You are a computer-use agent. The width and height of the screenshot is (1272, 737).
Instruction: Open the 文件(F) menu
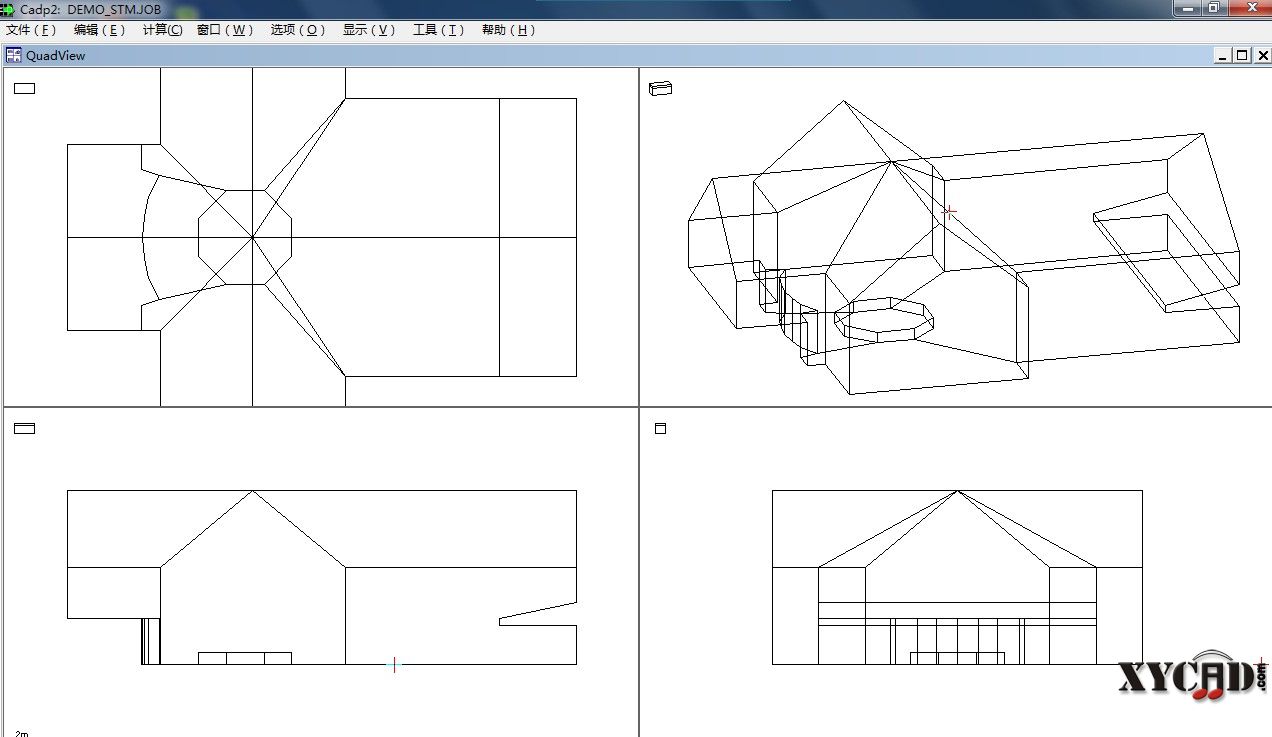tap(30, 30)
